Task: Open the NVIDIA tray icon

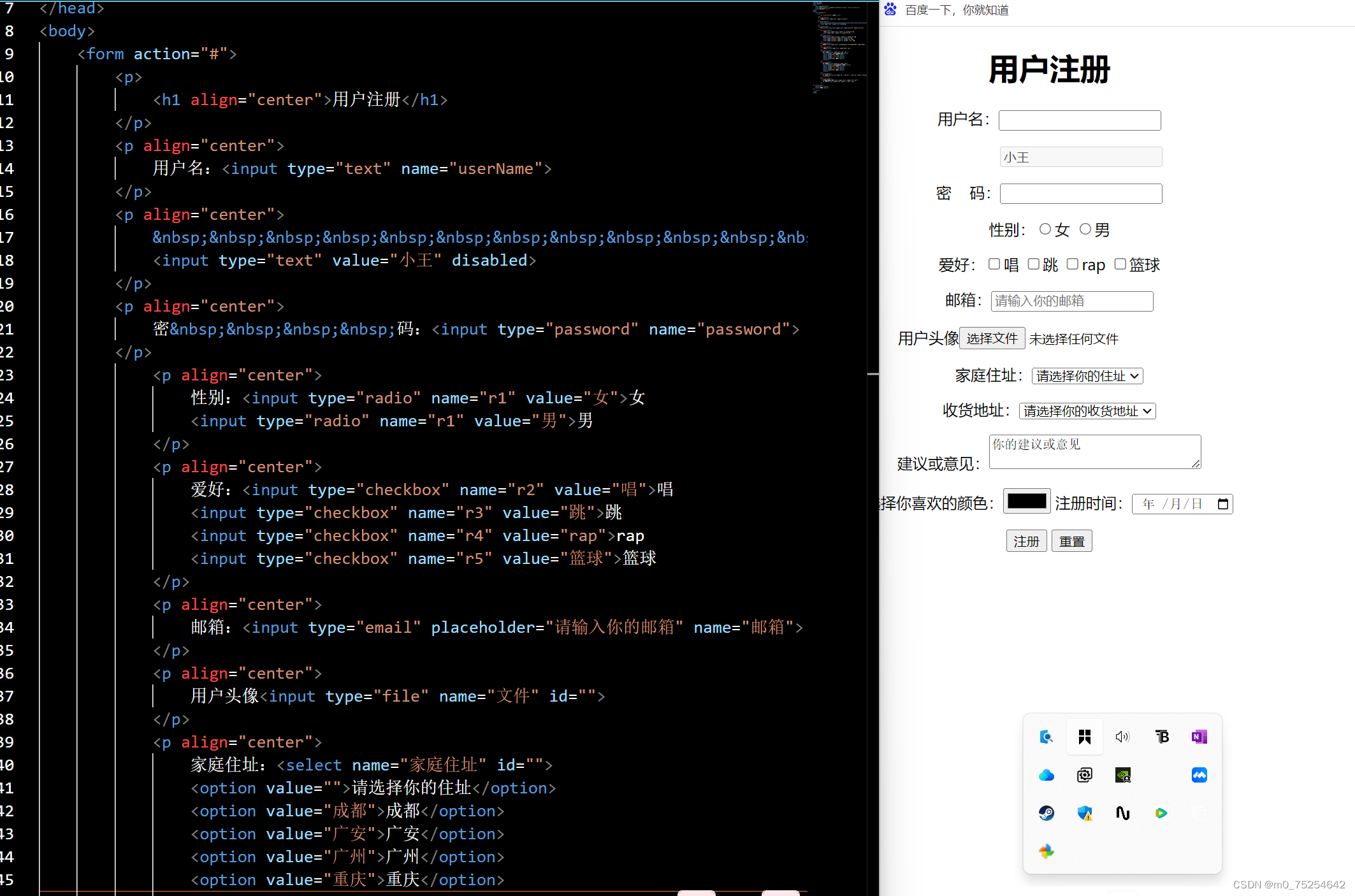Action: click(1122, 775)
